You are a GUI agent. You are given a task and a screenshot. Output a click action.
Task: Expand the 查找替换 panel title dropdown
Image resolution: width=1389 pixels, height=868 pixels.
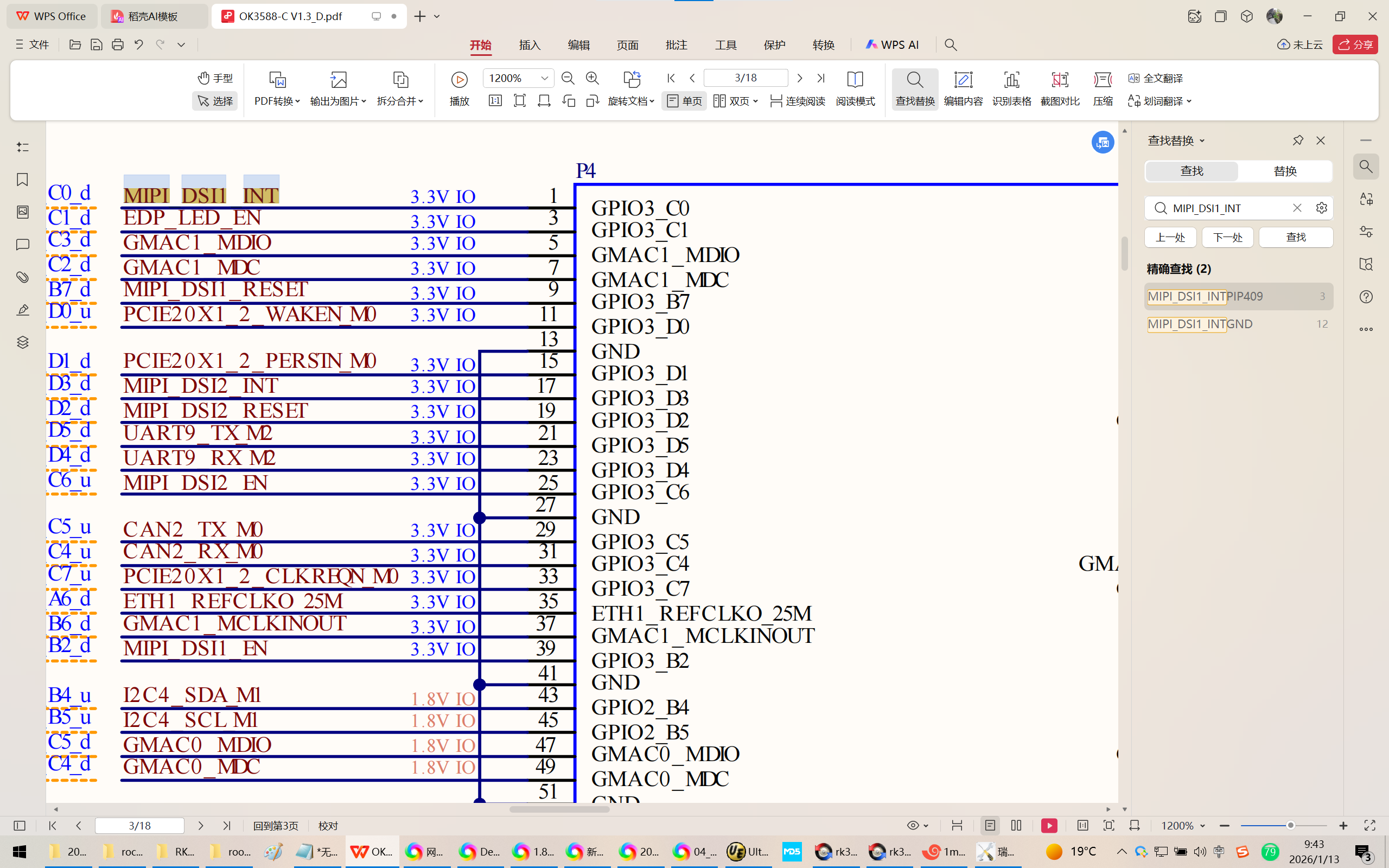click(1202, 141)
